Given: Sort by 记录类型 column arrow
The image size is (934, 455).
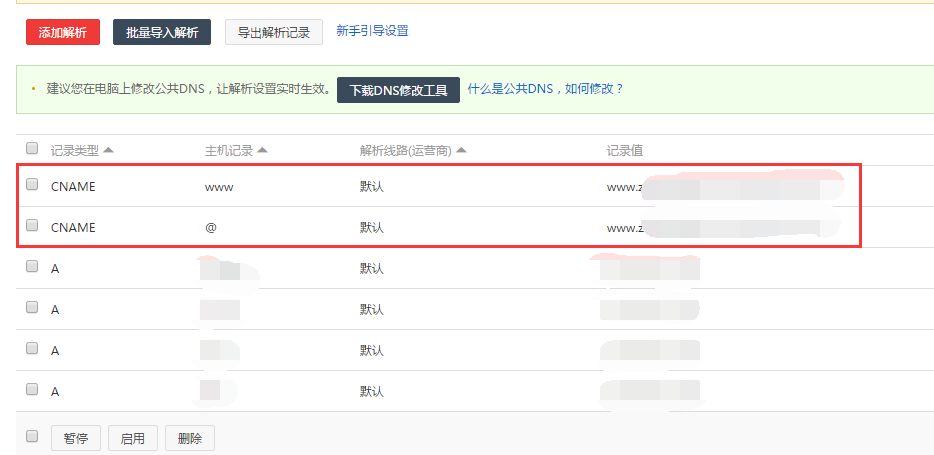Looking at the screenshot, I should [108, 150].
